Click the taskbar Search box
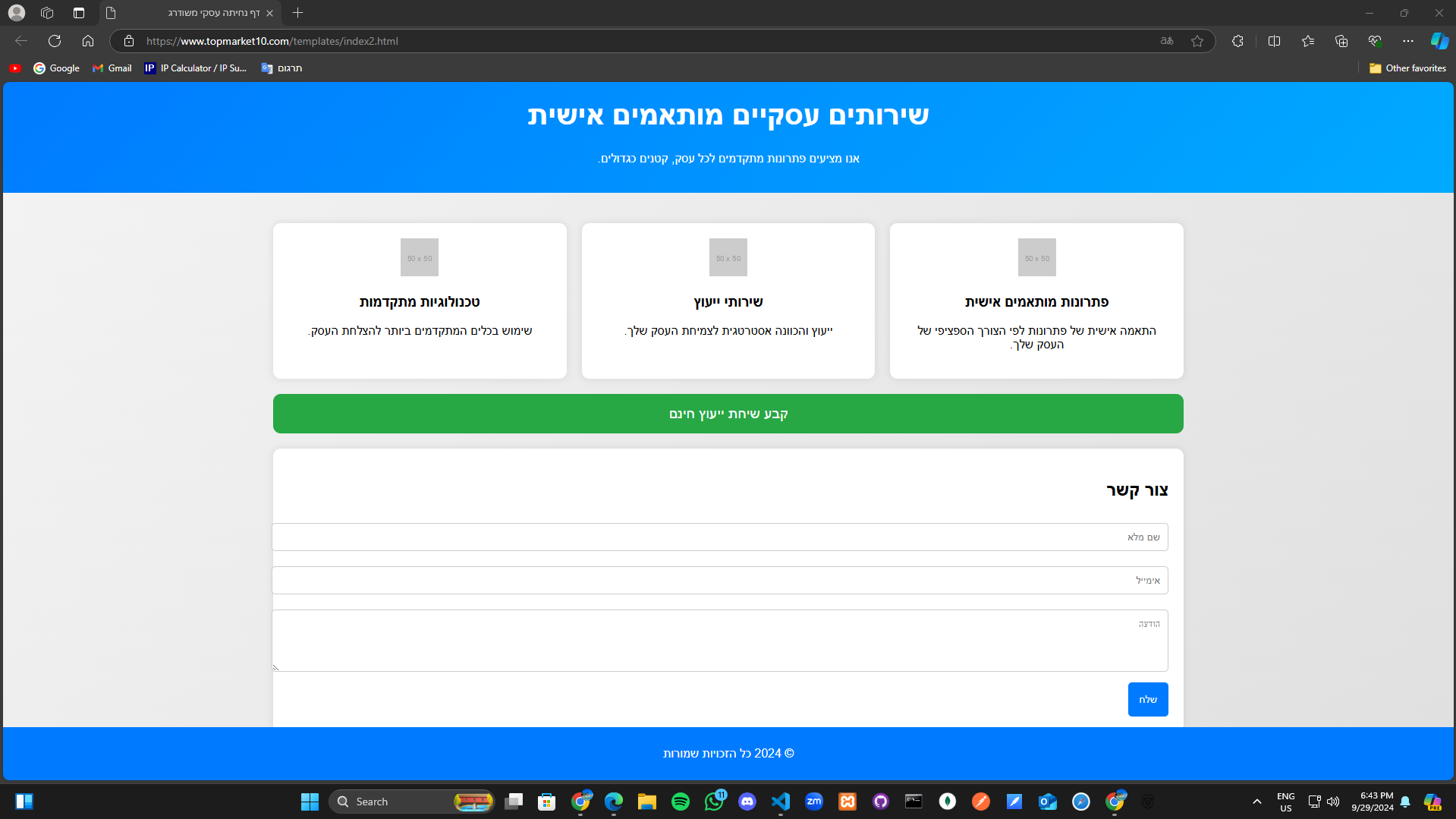Screen dimensions: 1456x819 tap(411, 802)
